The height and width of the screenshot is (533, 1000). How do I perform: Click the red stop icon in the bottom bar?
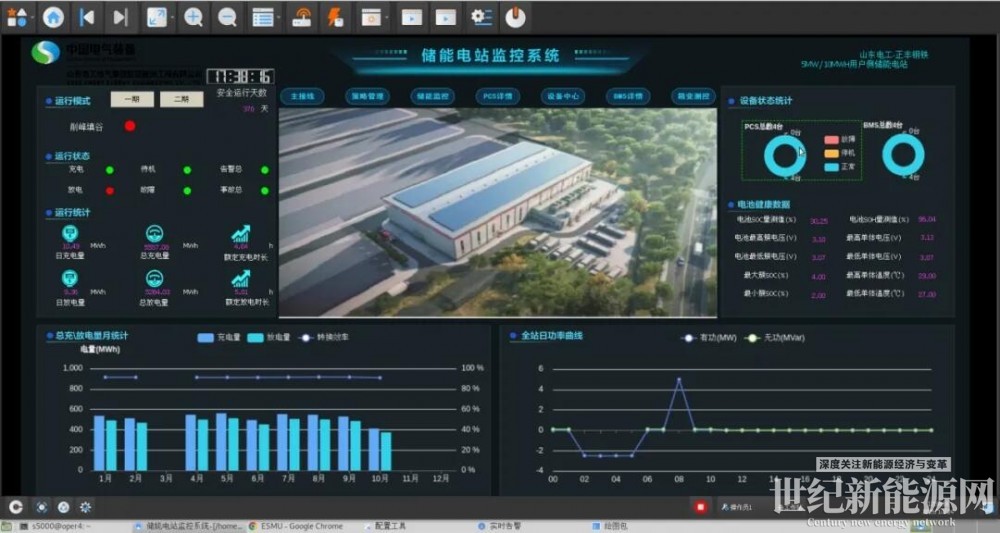pos(701,507)
